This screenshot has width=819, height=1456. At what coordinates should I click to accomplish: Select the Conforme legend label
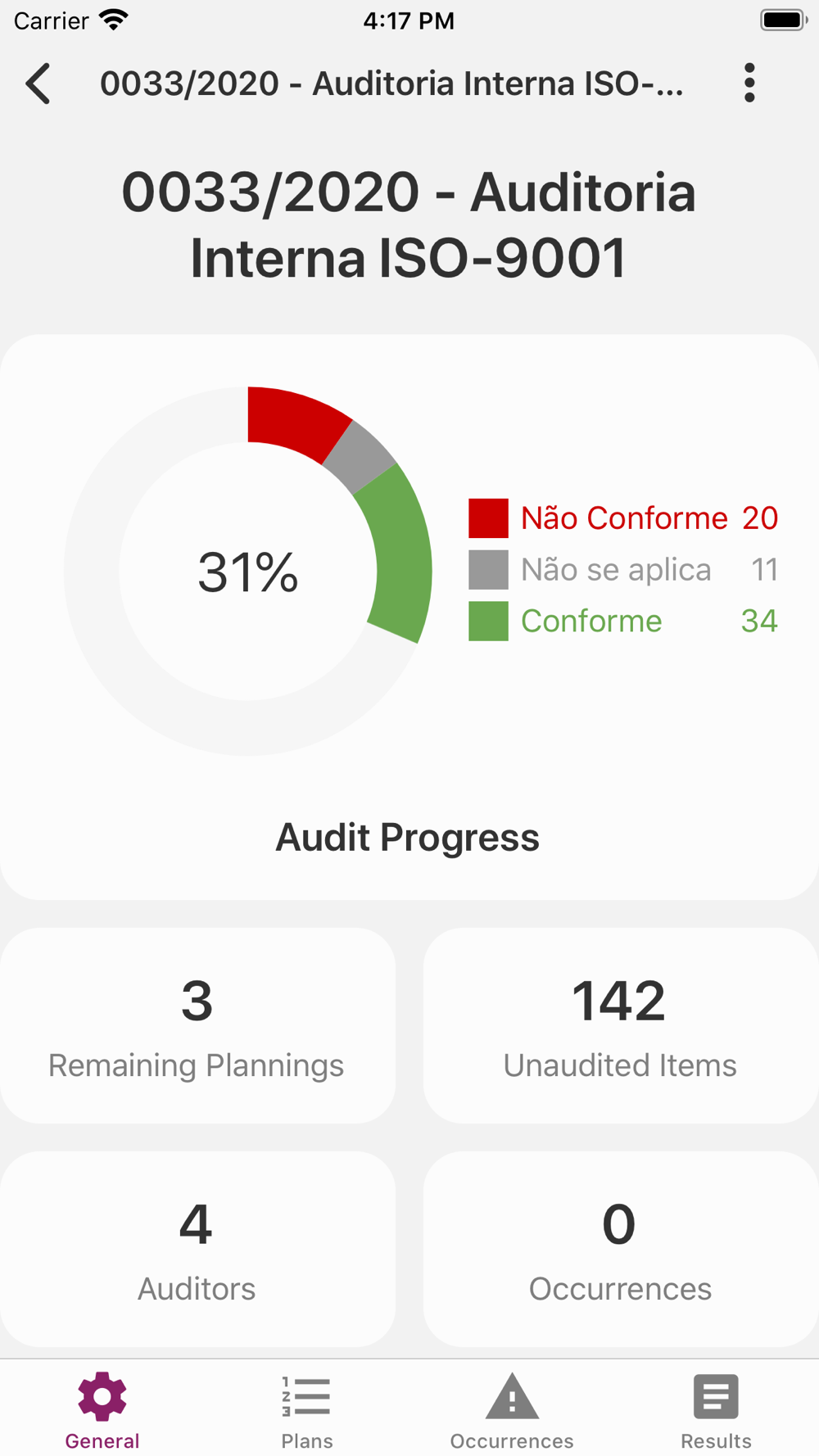(x=591, y=621)
